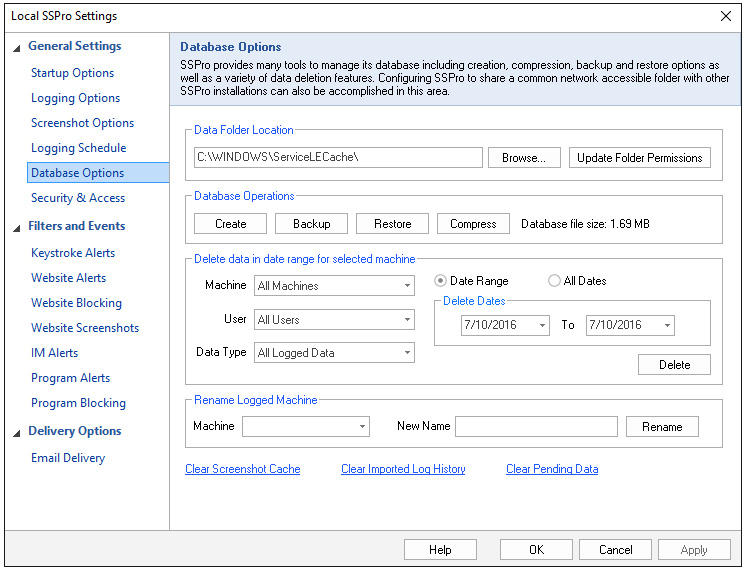Image resolution: width=747 pixels, height=571 pixels.
Task: Click the database Backup button
Action: (x=312, y=224)
